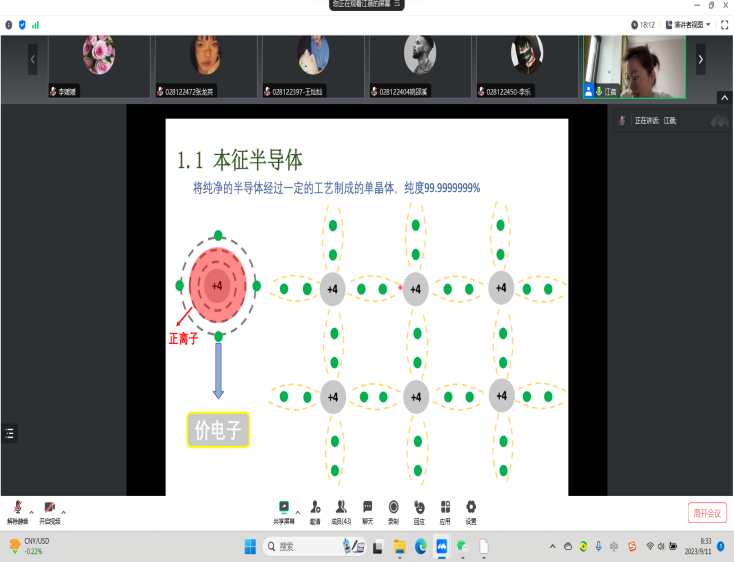Viewport: 734px width, 562px height.
Task: Toggle microphone with 解除静音 button
Action: pyautogui.click(x=17, y=510)
